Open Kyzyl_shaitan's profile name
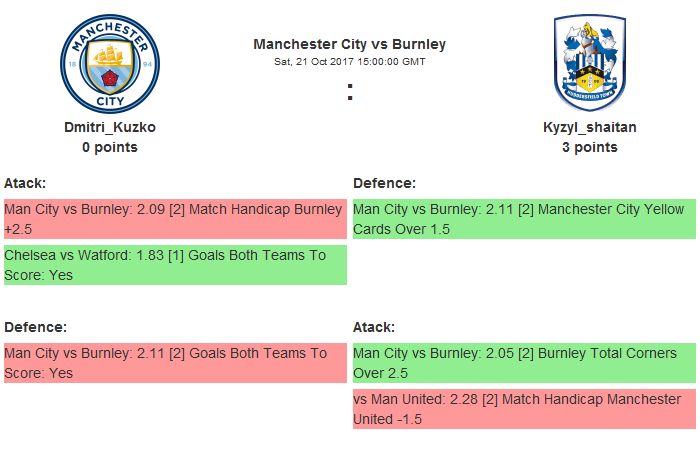The image size is (700, 460). (589, 127)
